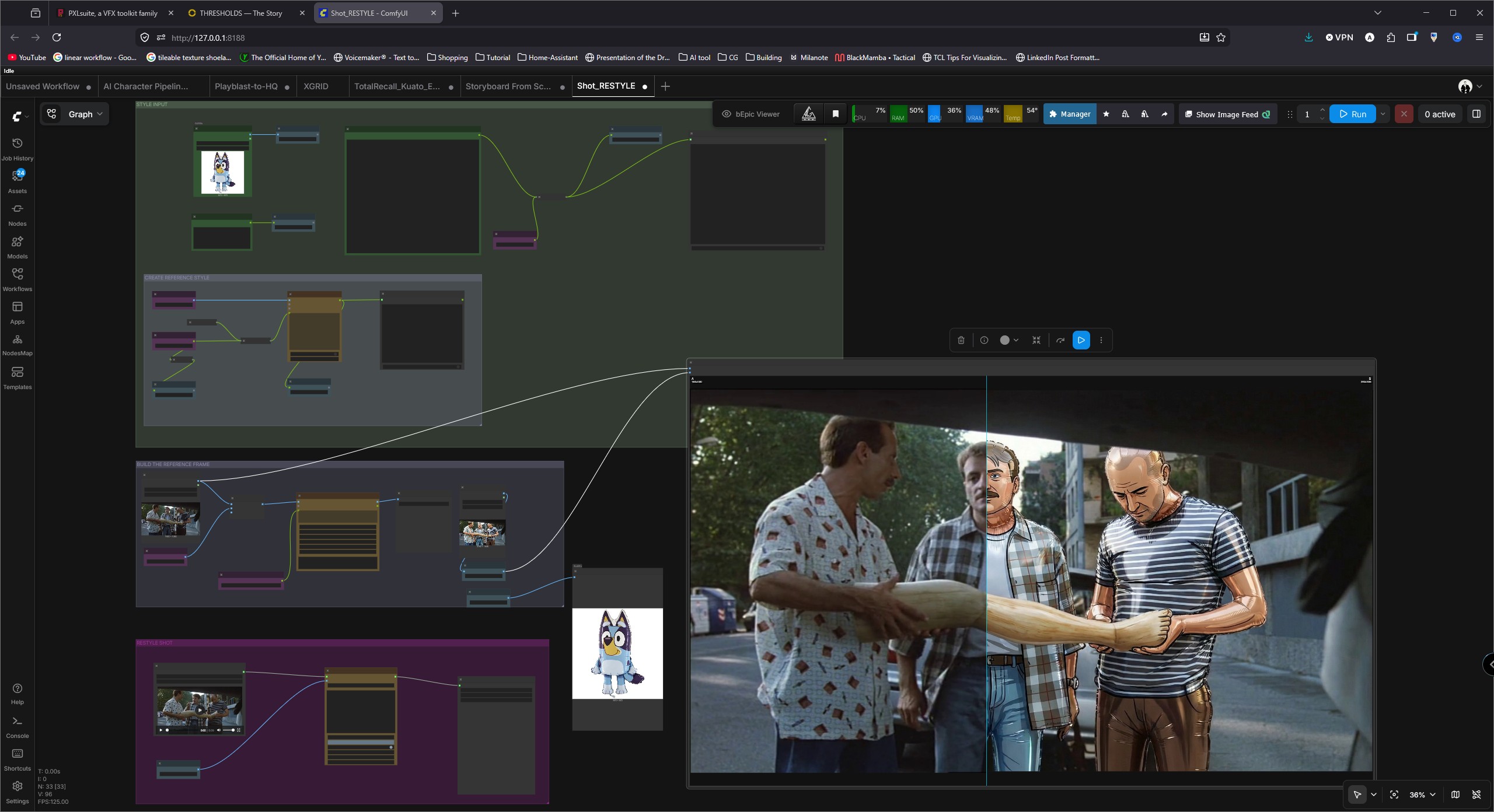Image resolution: width=1494 pixels, height=812 pixels.
Task: Click the batch count number field
Action: (1307, 114)
